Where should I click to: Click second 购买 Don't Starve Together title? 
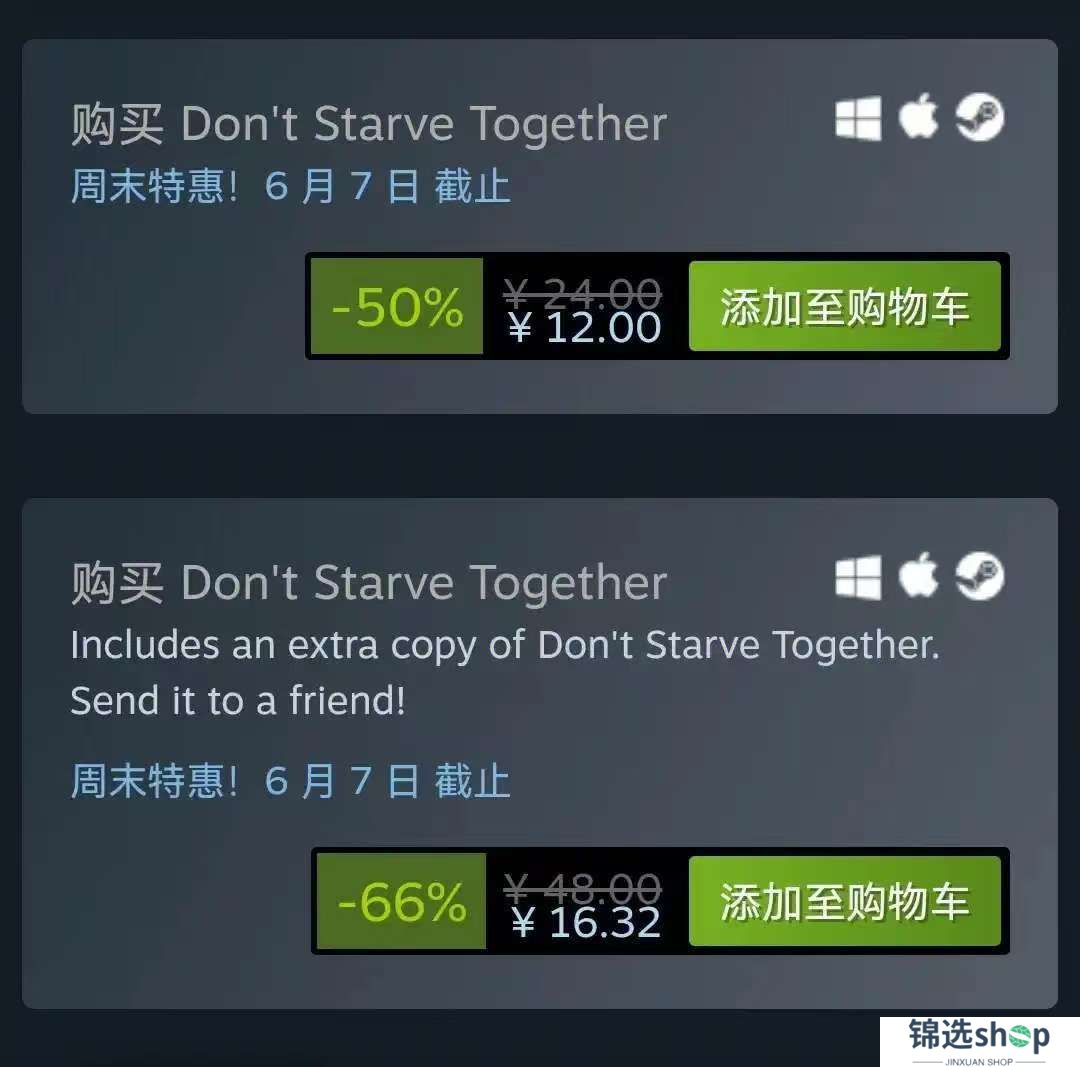(x=369, y=583)
